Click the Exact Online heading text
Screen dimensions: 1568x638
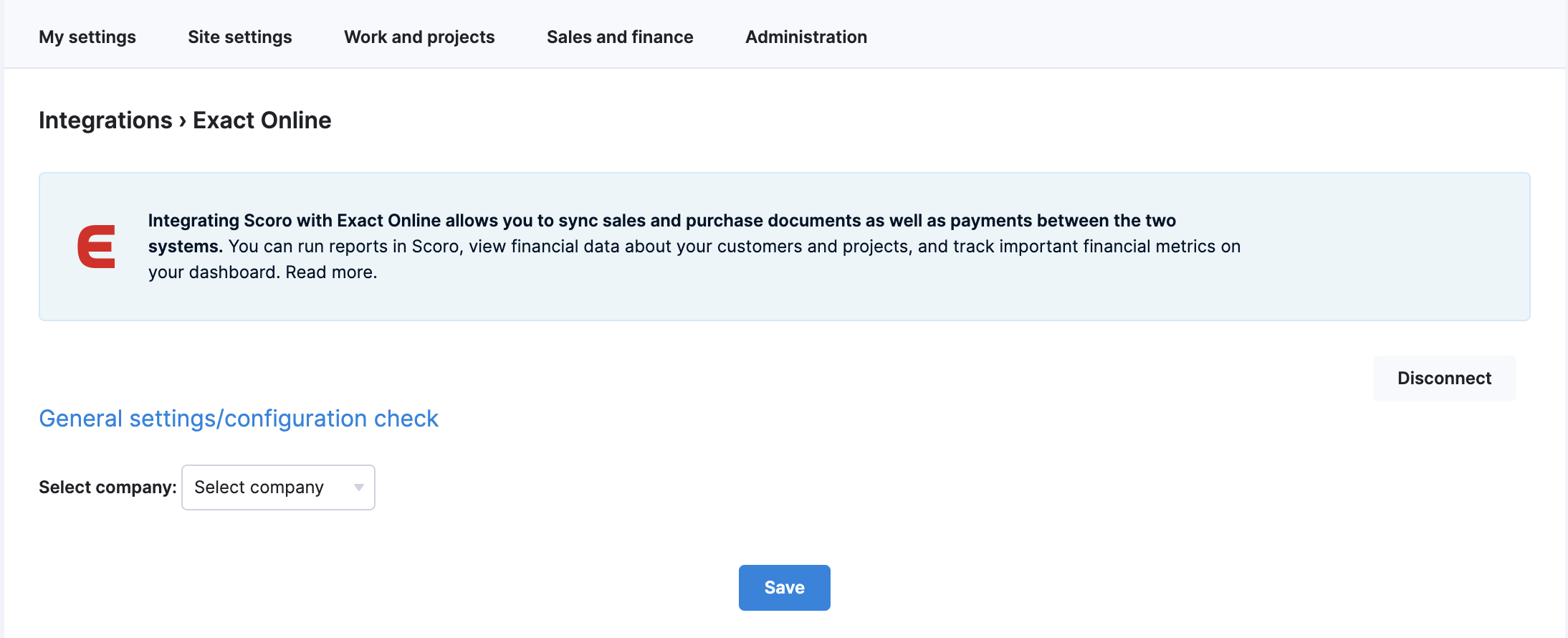(262, 120)
